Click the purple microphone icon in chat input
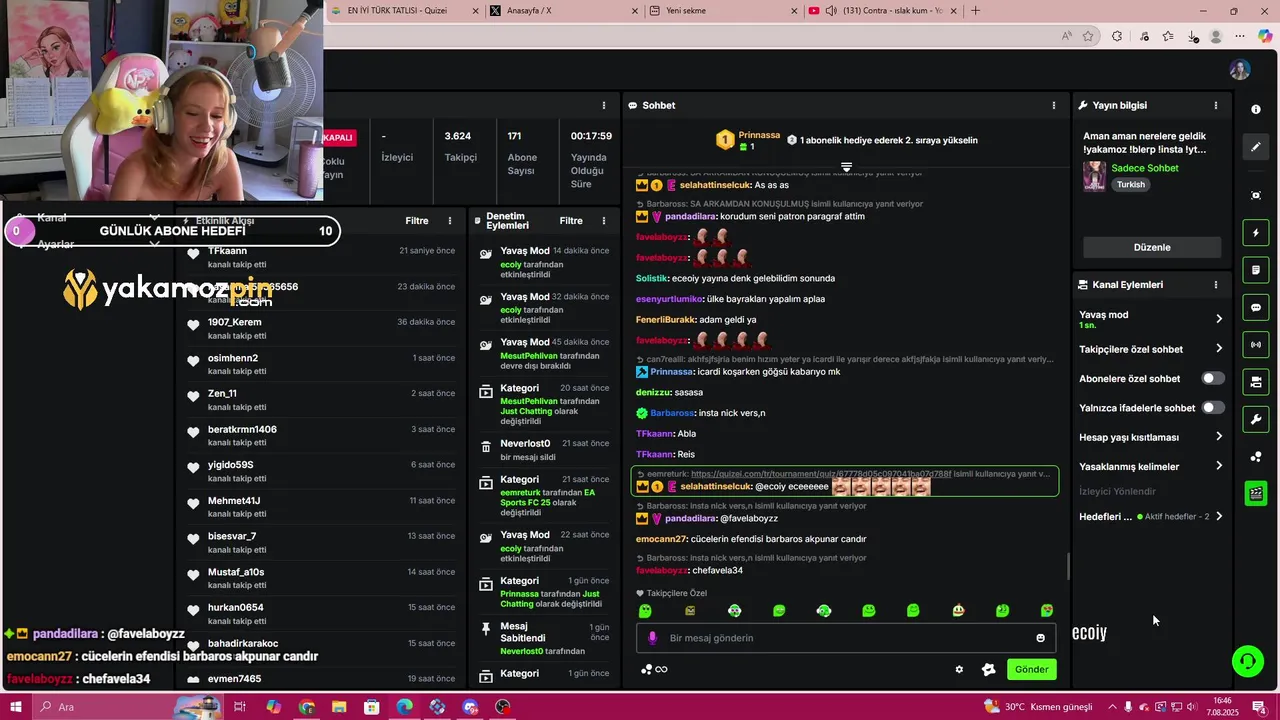 pos(652,638)
